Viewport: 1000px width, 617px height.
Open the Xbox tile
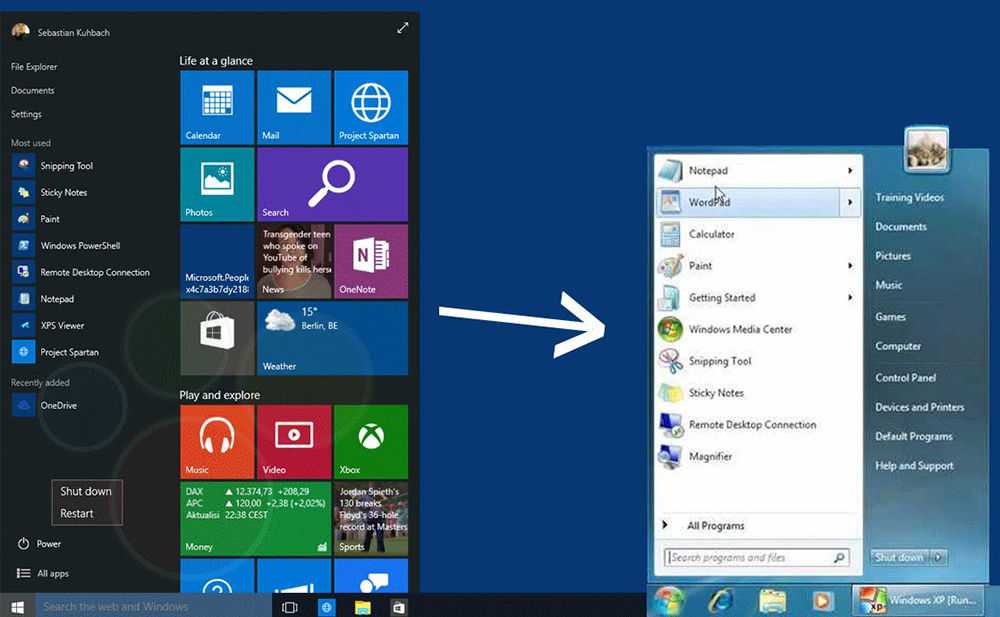point(370,442)
